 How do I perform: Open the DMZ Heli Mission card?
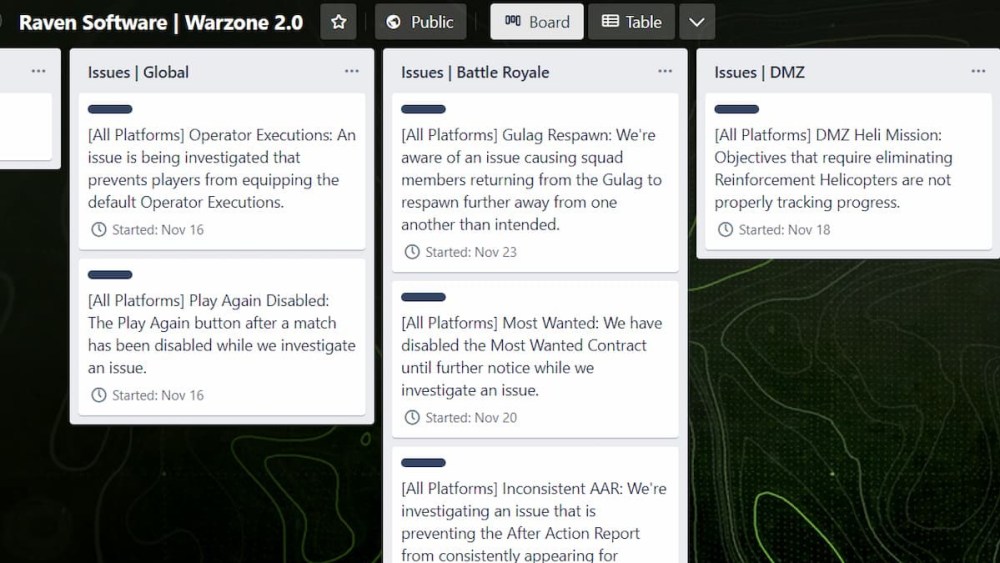[846, 168]
